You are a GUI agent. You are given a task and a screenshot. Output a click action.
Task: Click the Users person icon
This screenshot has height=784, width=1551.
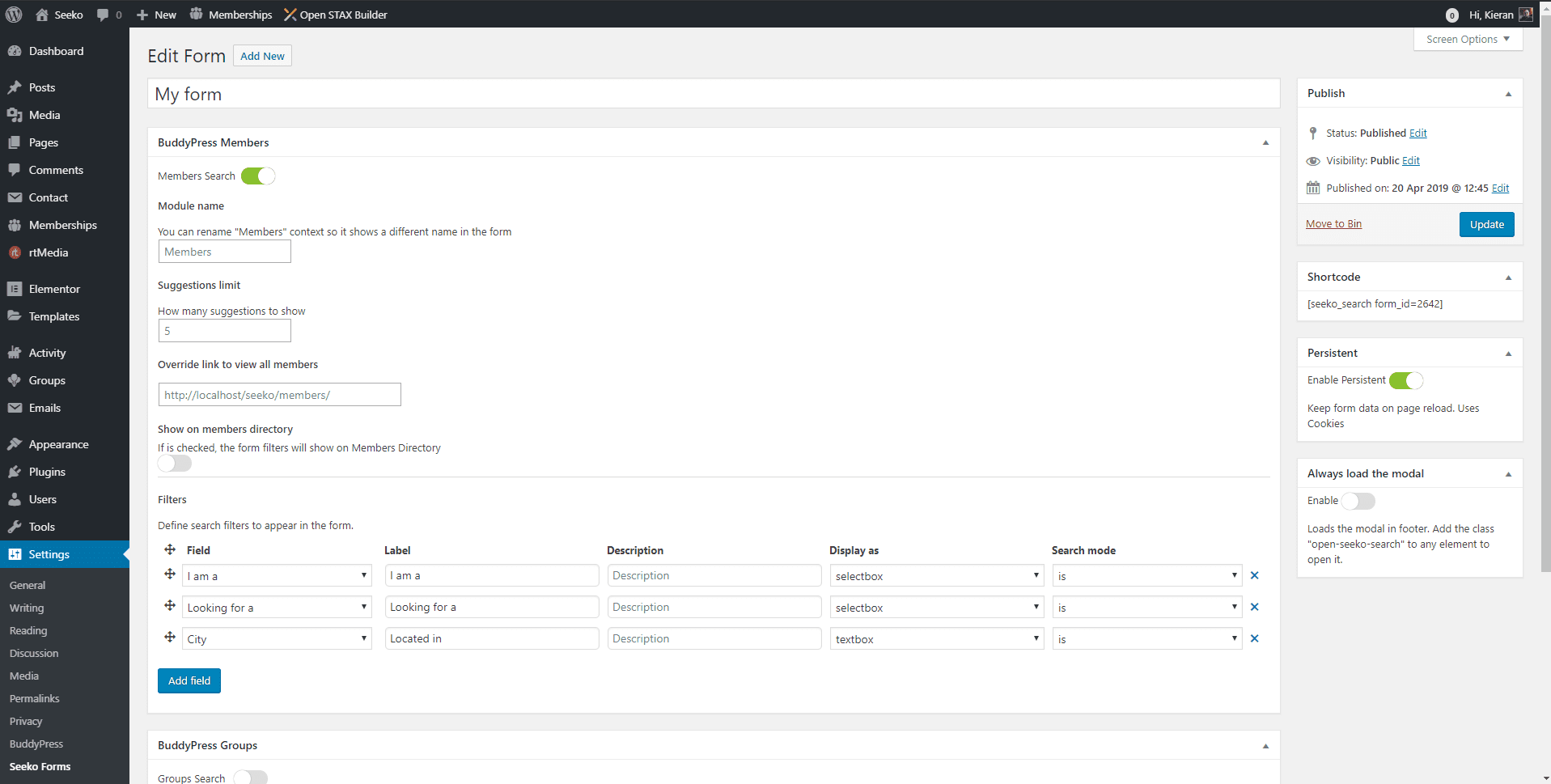pyautogui.click(x=15, y=499)
